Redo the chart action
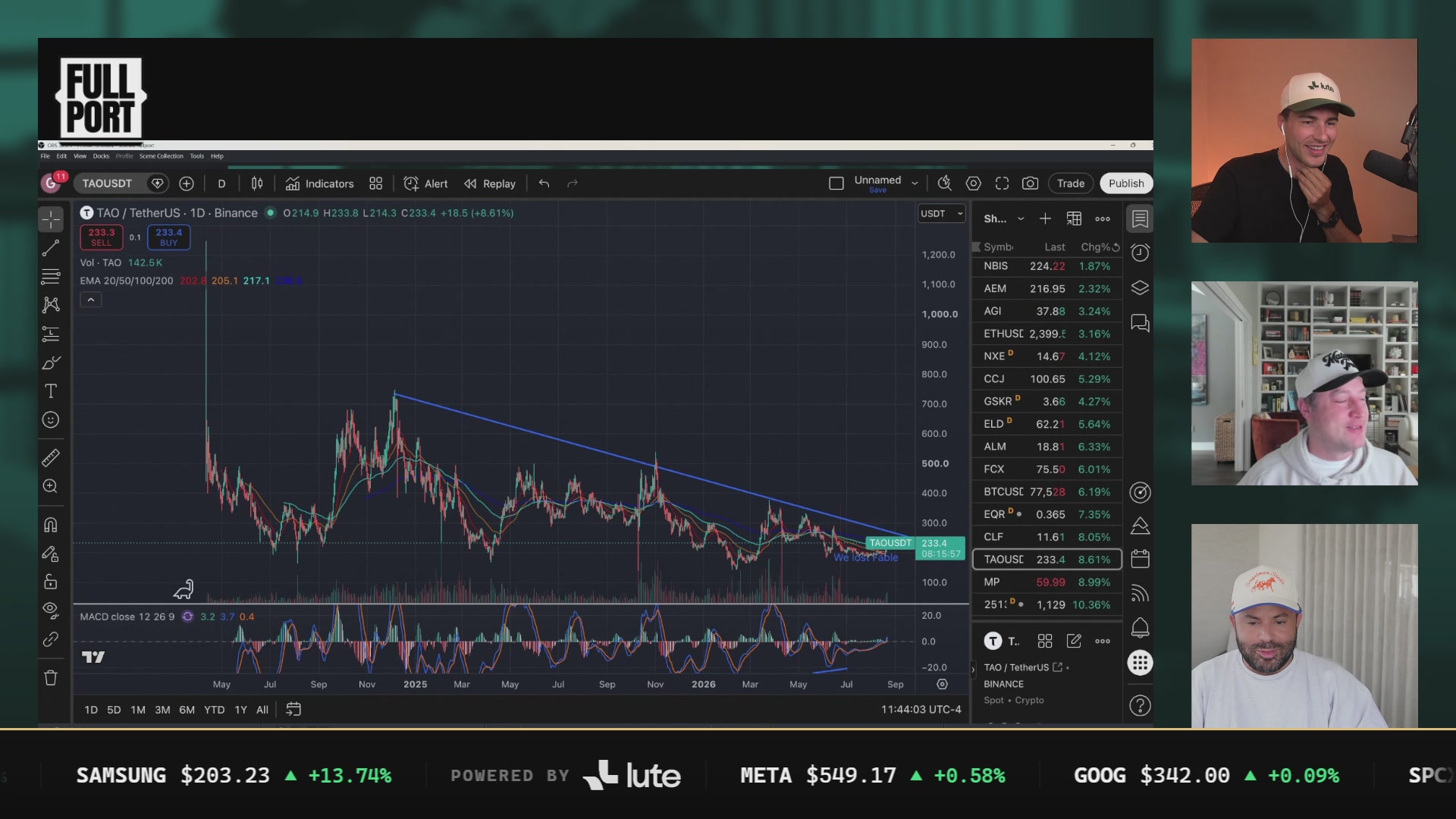The image size is (1456, 819). [573, 184]
